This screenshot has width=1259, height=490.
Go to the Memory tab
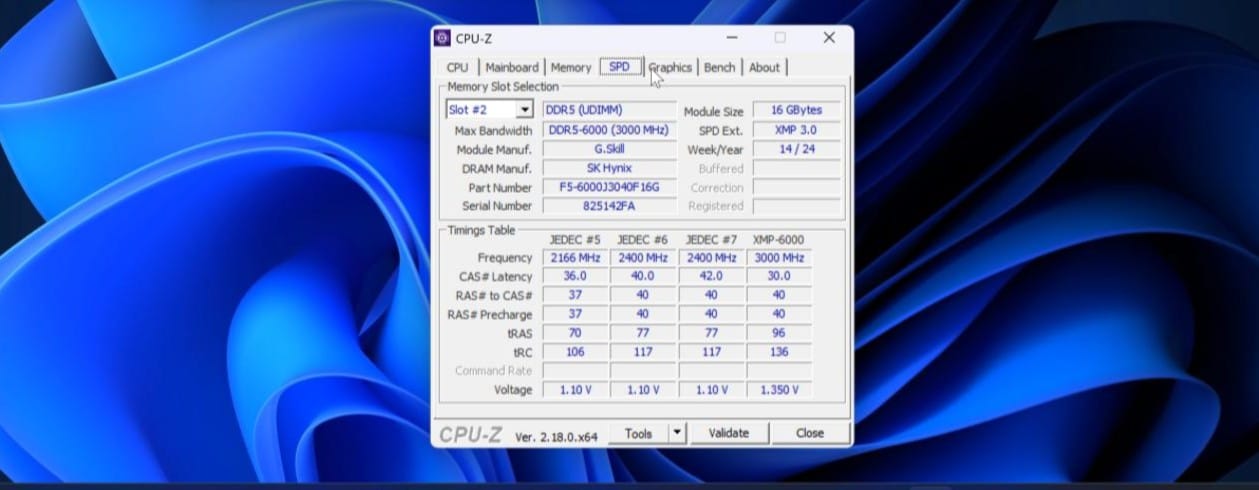pos(571,67)
